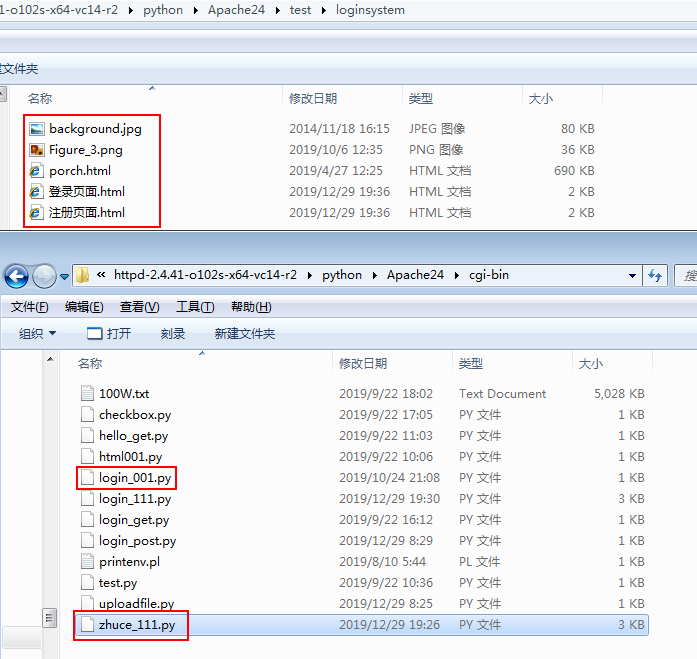Click the 5,028 KB size cell
Viewport: 697px width, 659px height.
click(619, 394)
